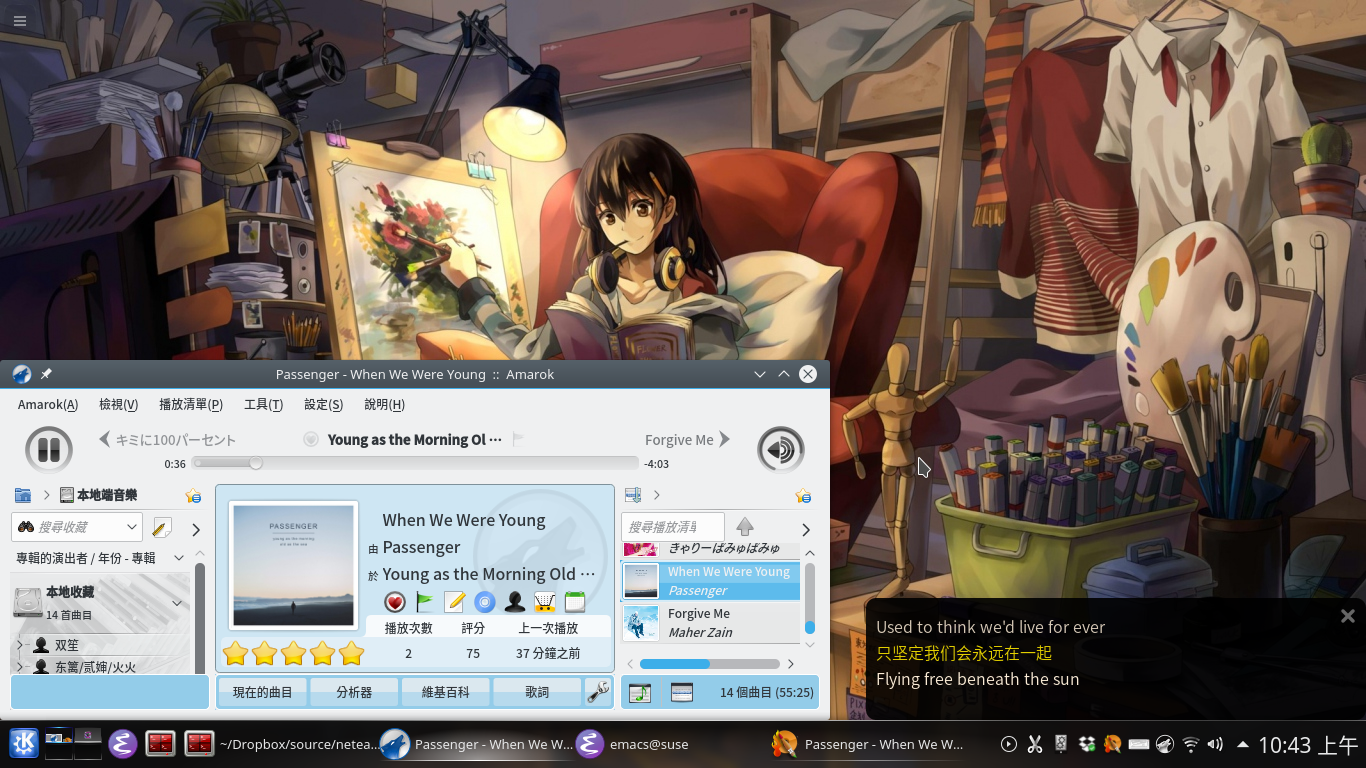Open the network Wi-Fi tray icon
Image resolution: width=1366 pixels, height=768 pixels.
click(x=1191, y=744)
